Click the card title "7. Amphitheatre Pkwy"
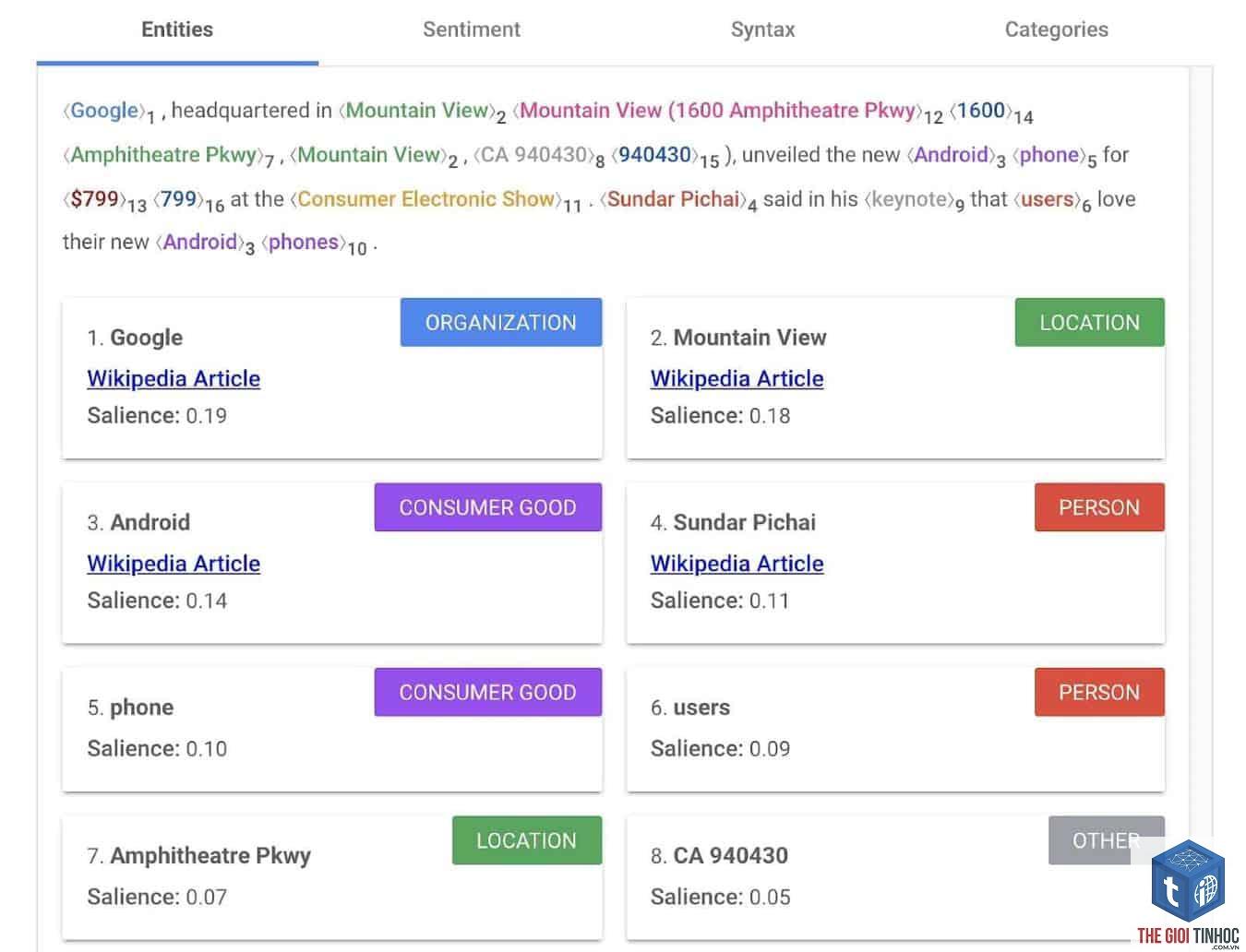This screenshot has height=952, width=1246. pyautogui.click(x=198, y=856)
